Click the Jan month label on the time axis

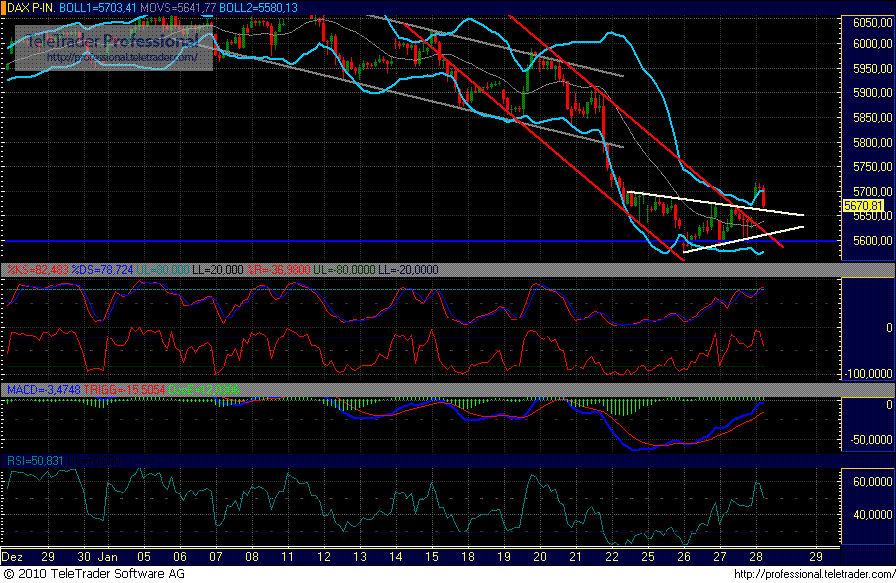pyautogui.click(x=107, y=557)
